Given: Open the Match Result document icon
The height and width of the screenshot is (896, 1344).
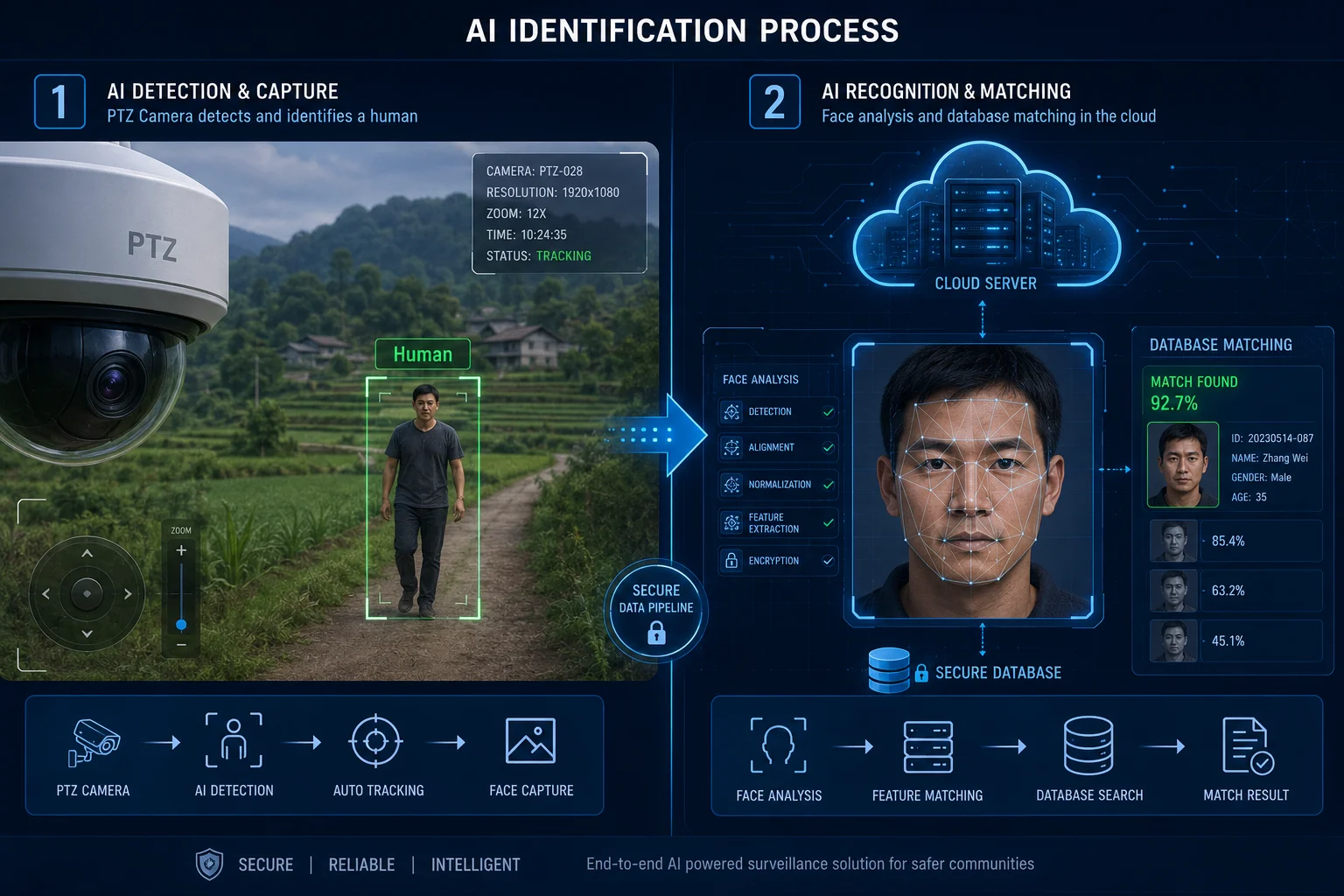Looking at the screenshot, I should point(1247,745).
